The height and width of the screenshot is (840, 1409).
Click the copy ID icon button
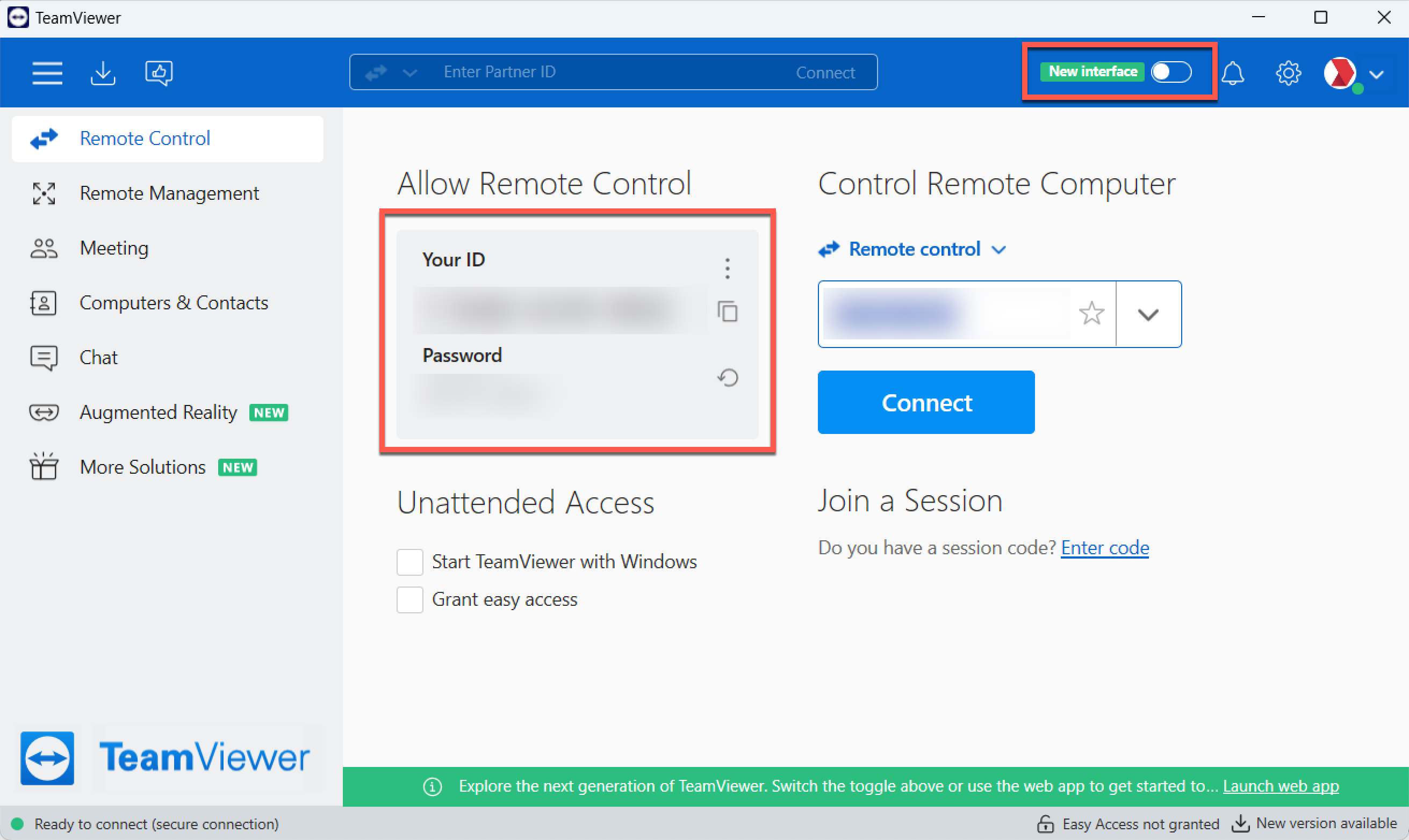[728, 311]
